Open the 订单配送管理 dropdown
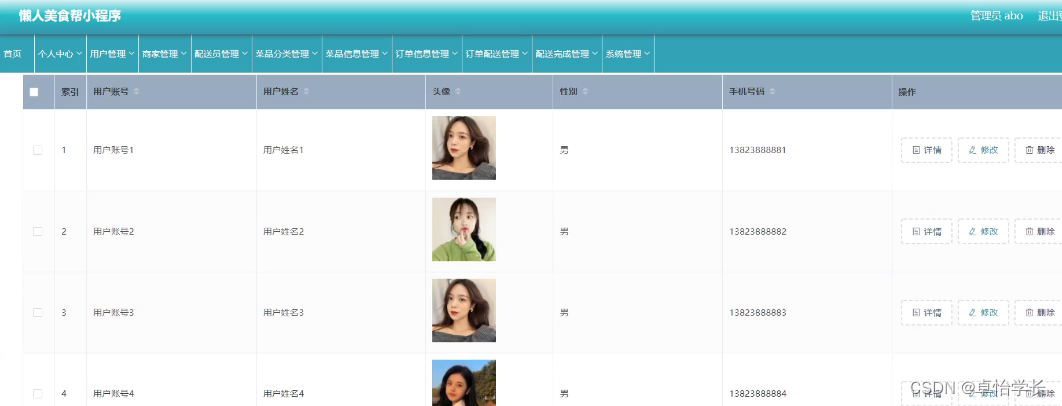Image resolution: width=1062 pixels, height=406 pixels. (x=498, y=54)
